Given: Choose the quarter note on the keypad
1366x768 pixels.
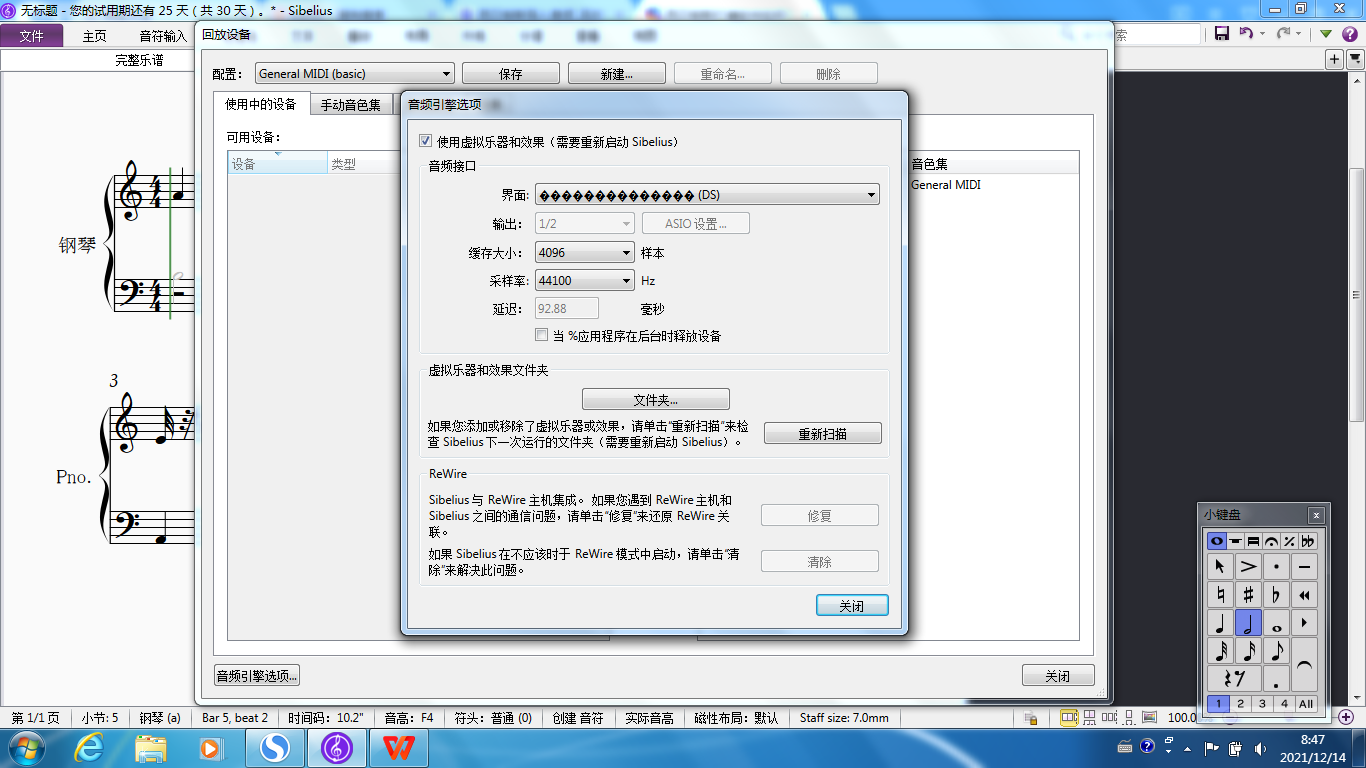Looking at the screenshot, I should (1220, 623).
